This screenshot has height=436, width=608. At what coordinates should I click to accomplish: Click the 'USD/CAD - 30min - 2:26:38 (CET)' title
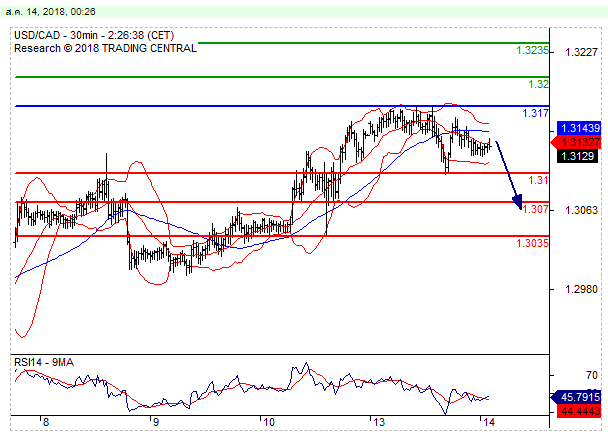coord(94,35)
